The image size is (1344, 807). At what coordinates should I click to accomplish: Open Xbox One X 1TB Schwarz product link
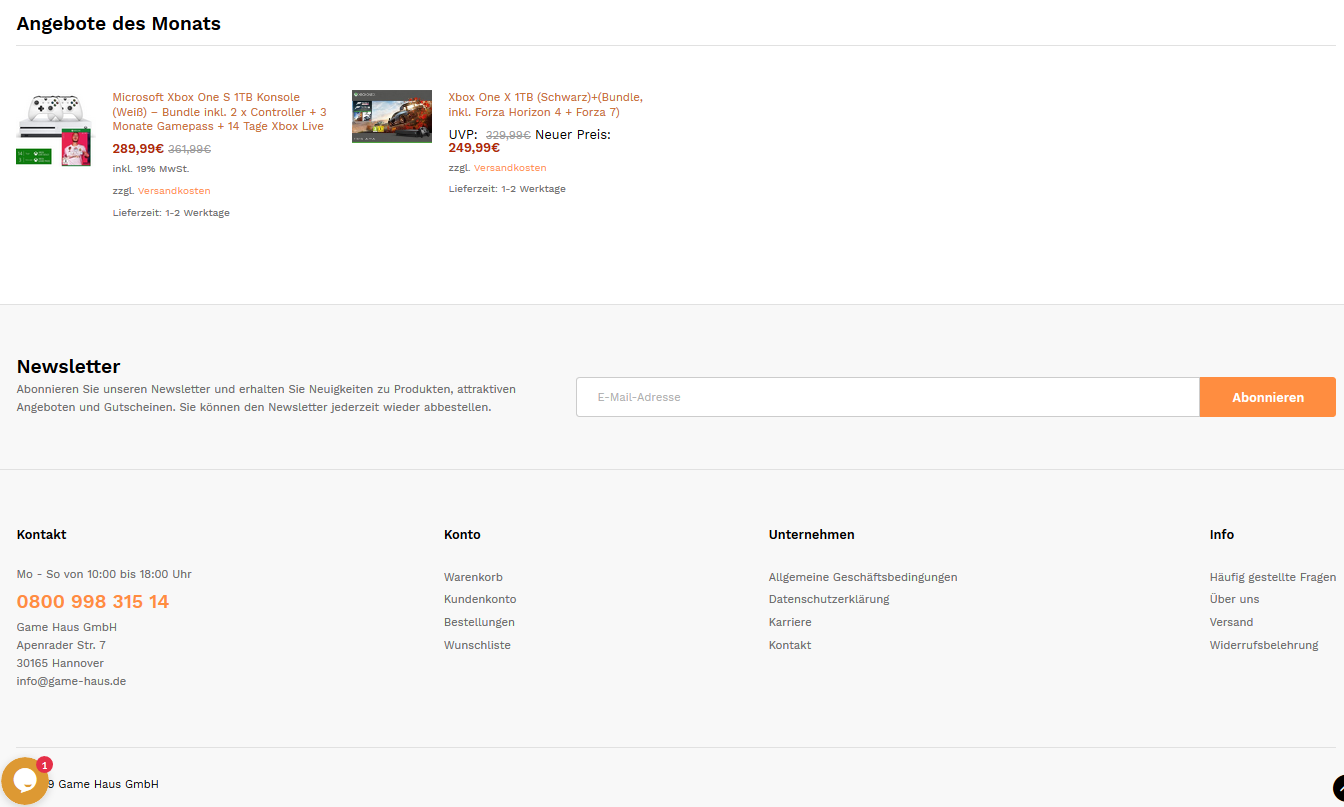[545, 105]
